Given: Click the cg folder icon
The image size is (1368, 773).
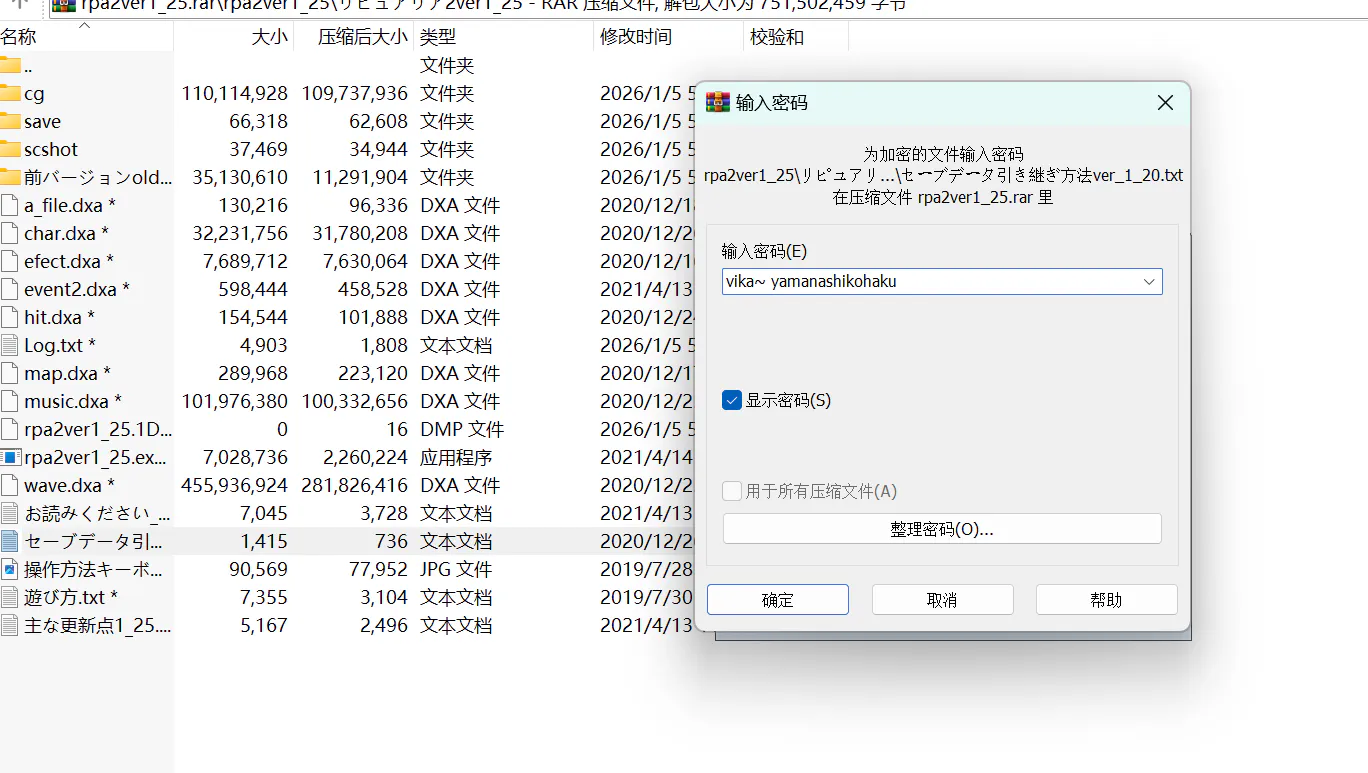Looking at the screenshot, I should click(x=10, y=93).
